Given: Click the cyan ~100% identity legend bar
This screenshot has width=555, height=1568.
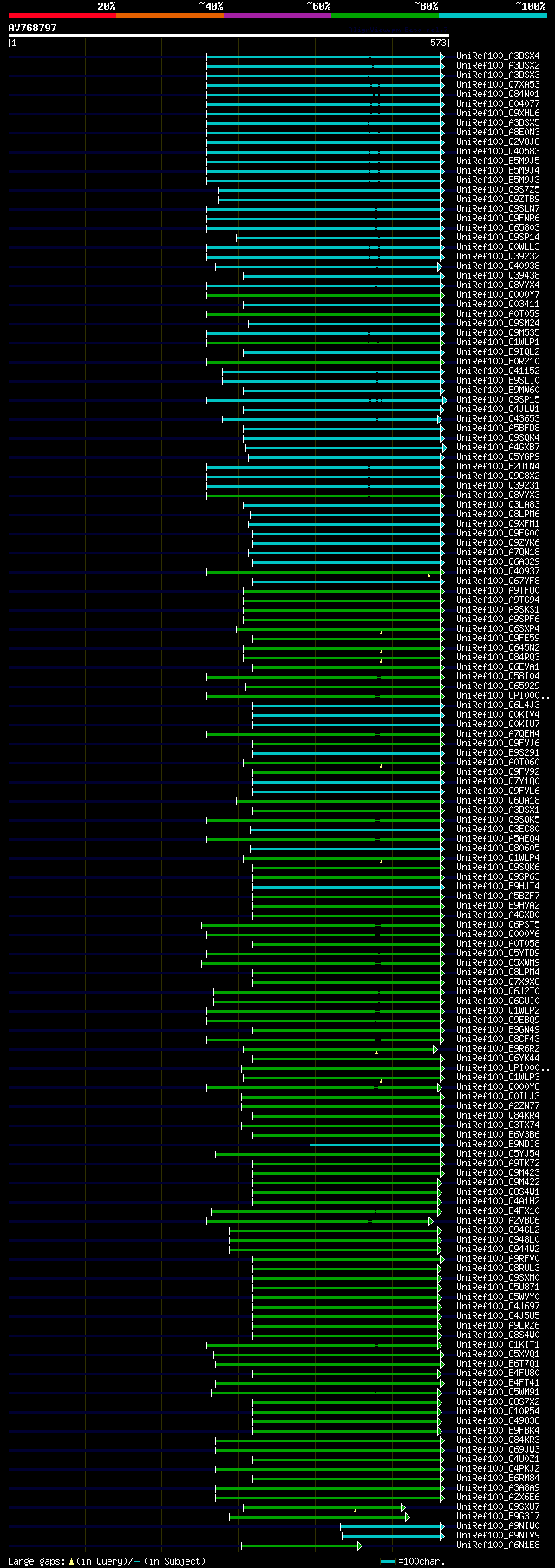Looking at the screenshot, I should pos(493,16).
